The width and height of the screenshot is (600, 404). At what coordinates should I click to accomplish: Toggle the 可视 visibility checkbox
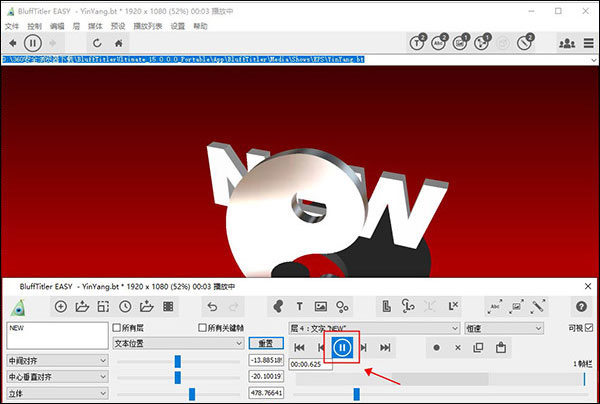coord(588,328)
